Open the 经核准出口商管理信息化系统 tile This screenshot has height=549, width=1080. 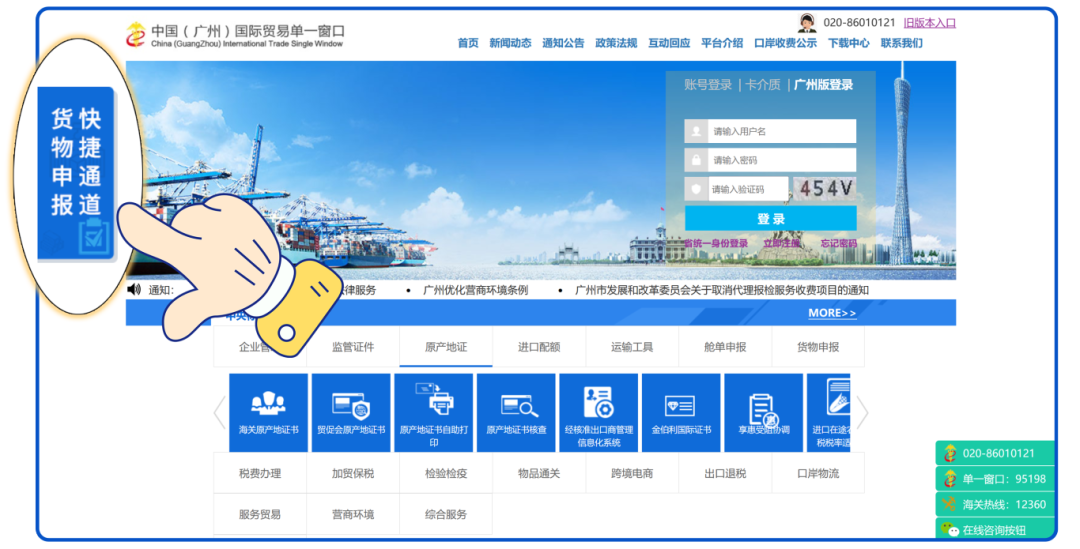click(599, 413)
